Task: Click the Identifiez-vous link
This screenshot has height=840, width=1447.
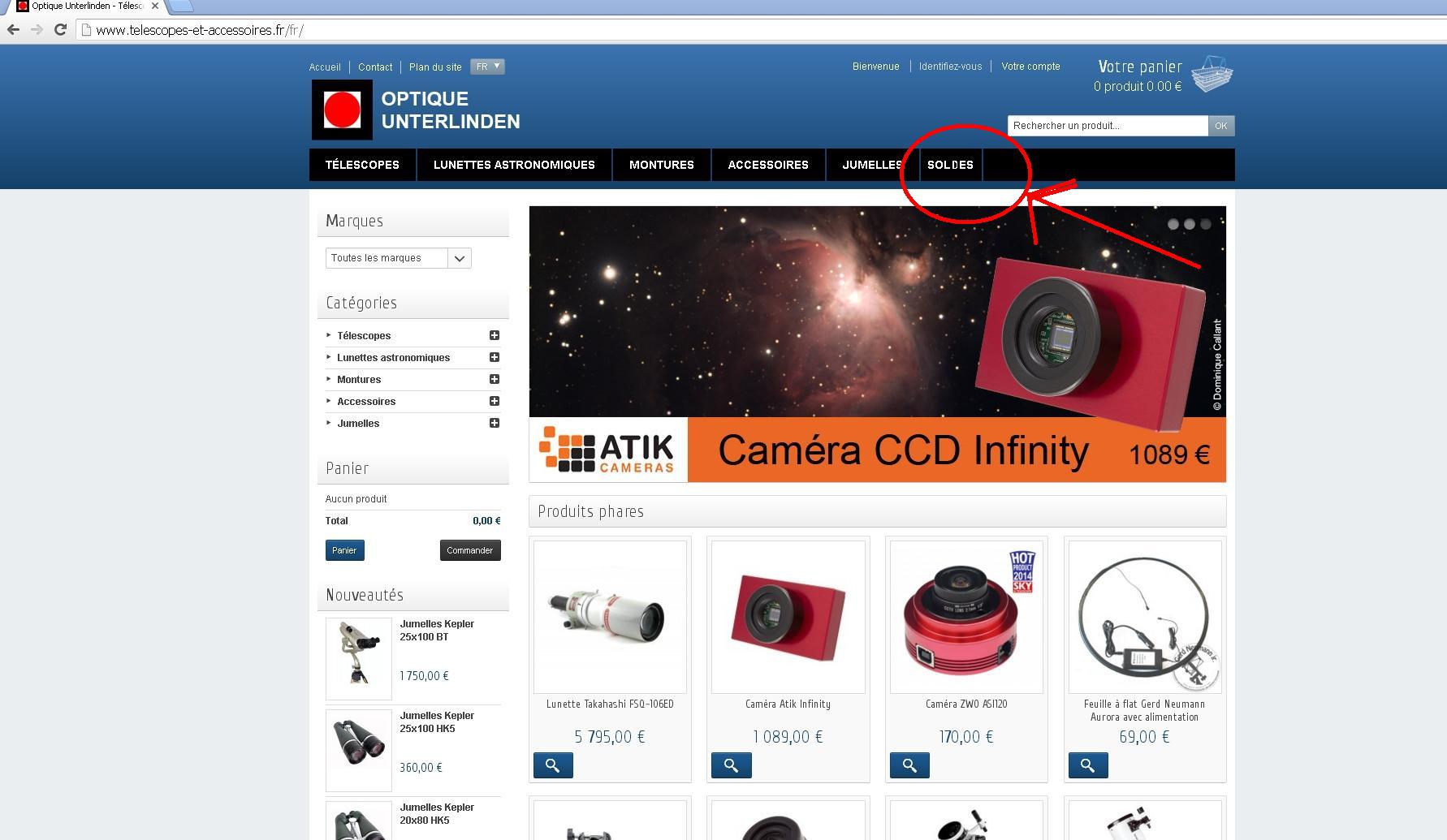Action: 950,67
